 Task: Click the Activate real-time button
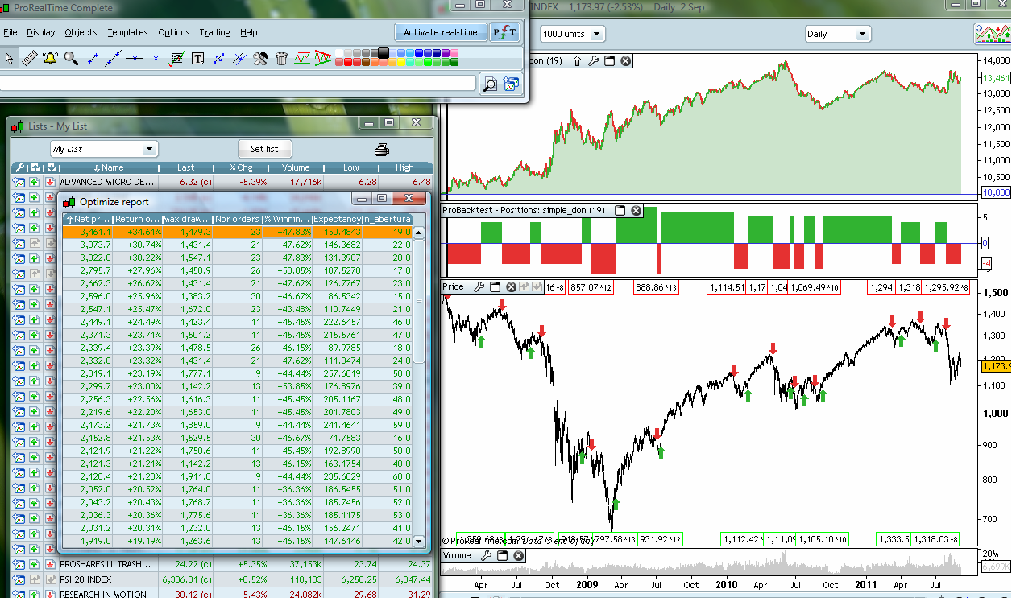point(440,32)
